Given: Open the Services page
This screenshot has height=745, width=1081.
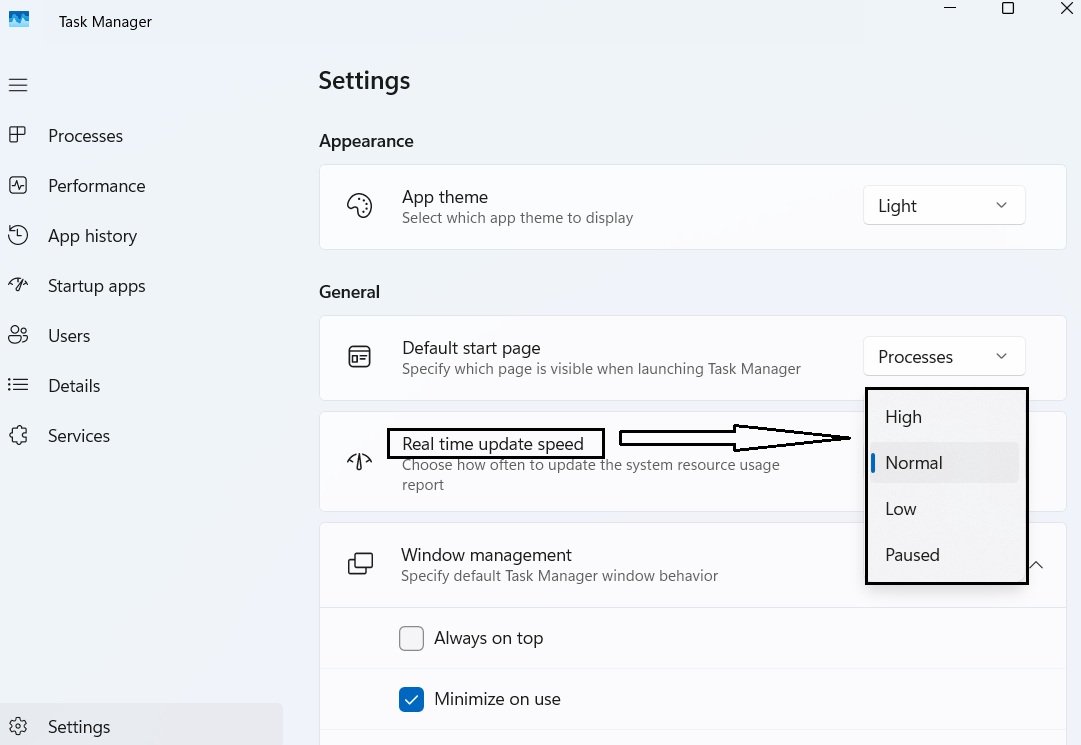Looking at the screenshot, I should (79, 436).
